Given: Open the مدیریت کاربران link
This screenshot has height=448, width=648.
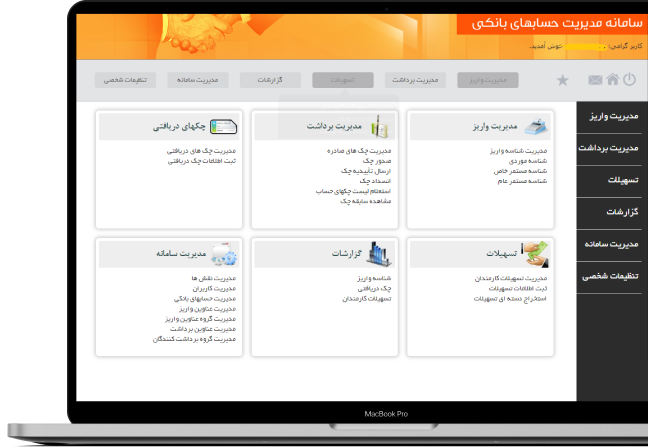Looking at the screenshot, I should click(214, 288).
